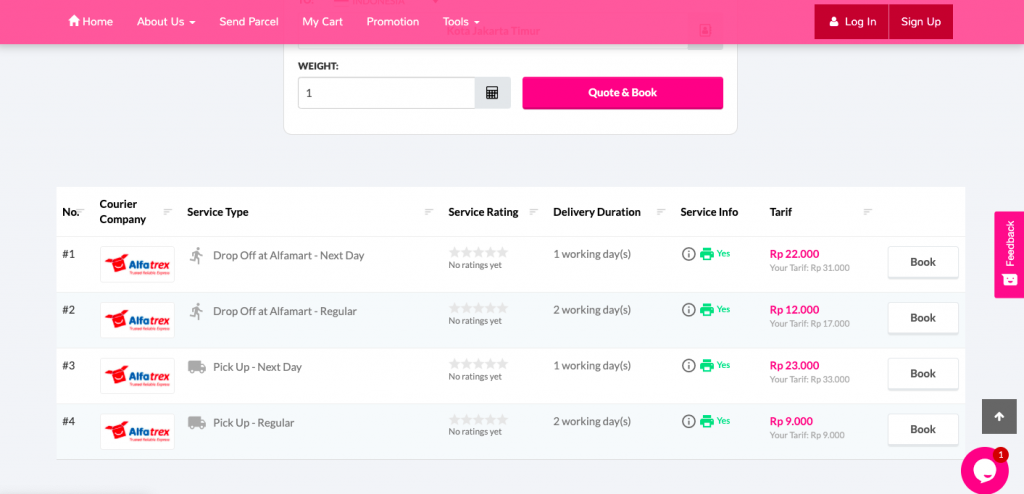The image size is (1024, 494).
Task: Click printer icon in row #2
Action: click(x=707, y=310)
